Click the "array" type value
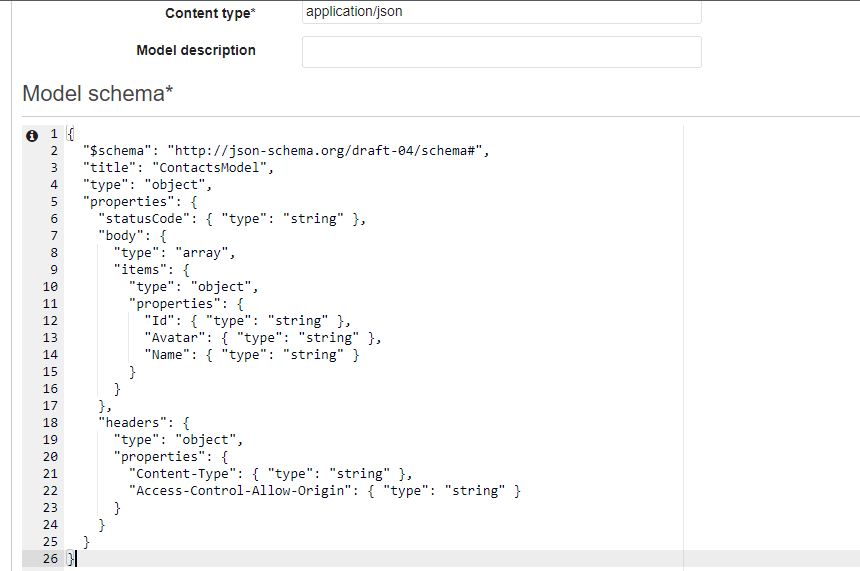The width and height of the screenshot is (860, 571). [x=201, y=253]
